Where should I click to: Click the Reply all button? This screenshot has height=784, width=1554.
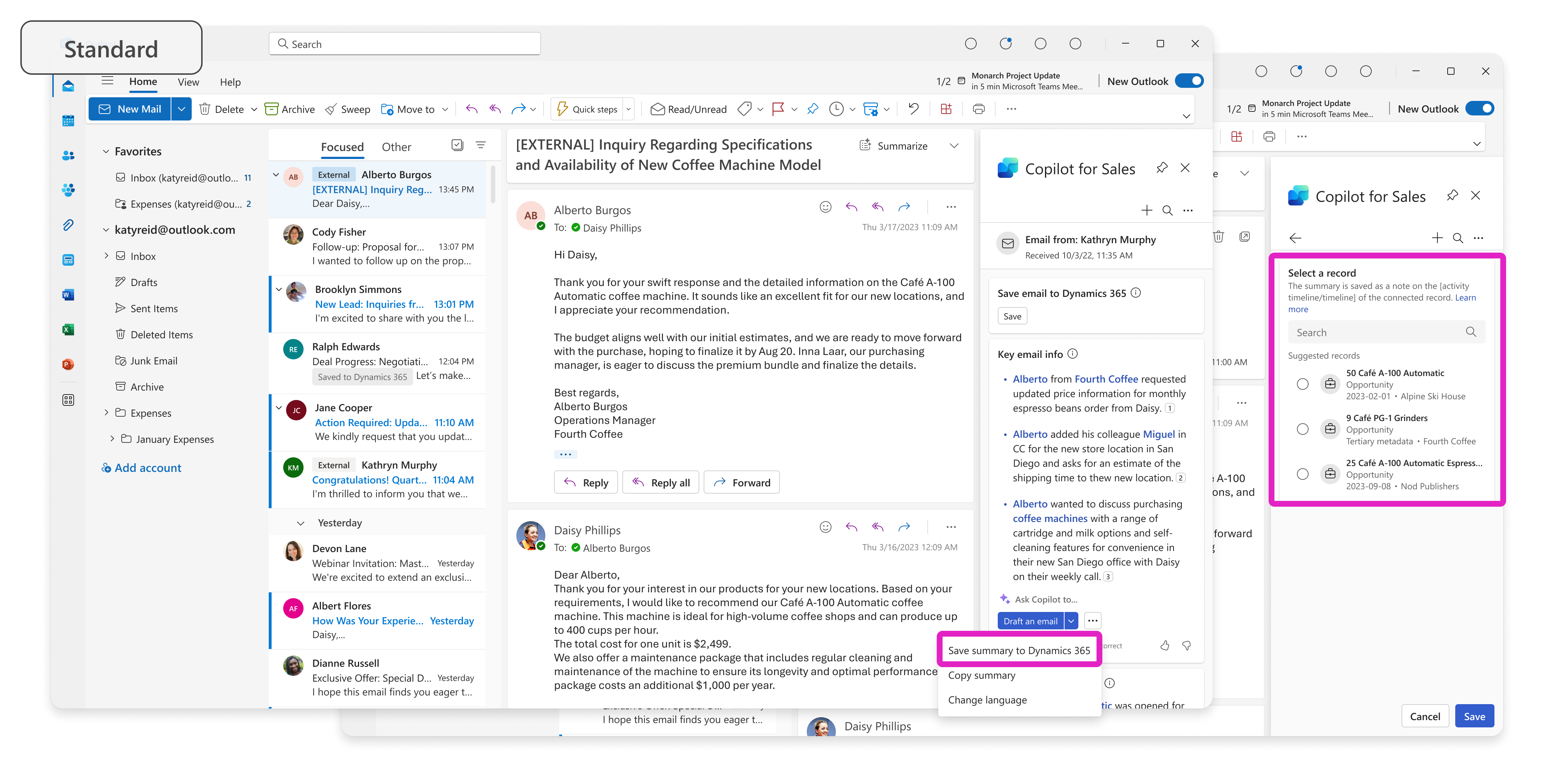coord(660,482)
